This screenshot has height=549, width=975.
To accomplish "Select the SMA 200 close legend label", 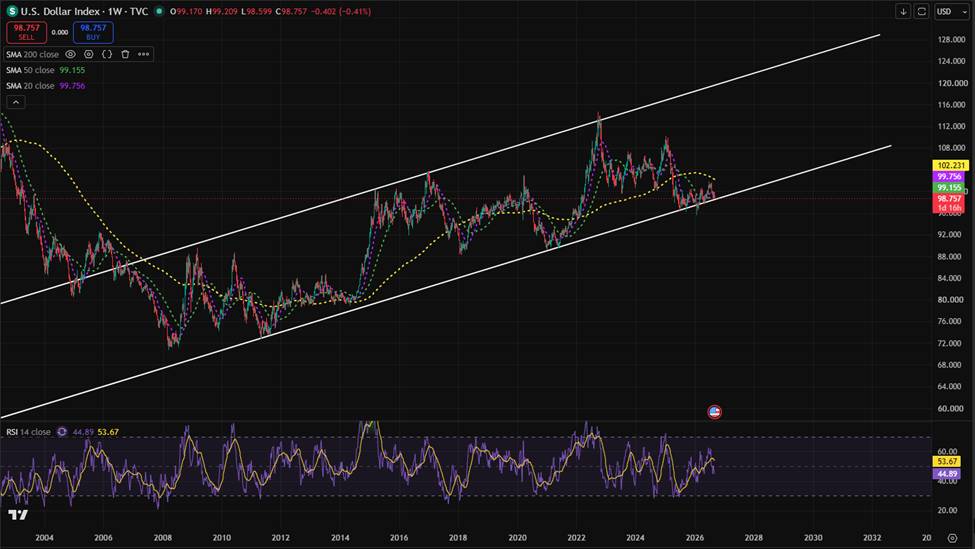I will click(32, 54).
